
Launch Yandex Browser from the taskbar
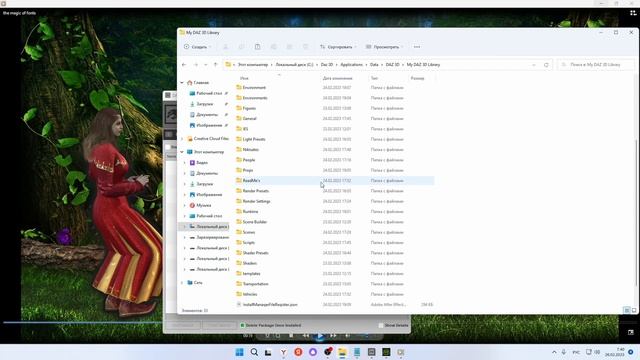[283, 352]
